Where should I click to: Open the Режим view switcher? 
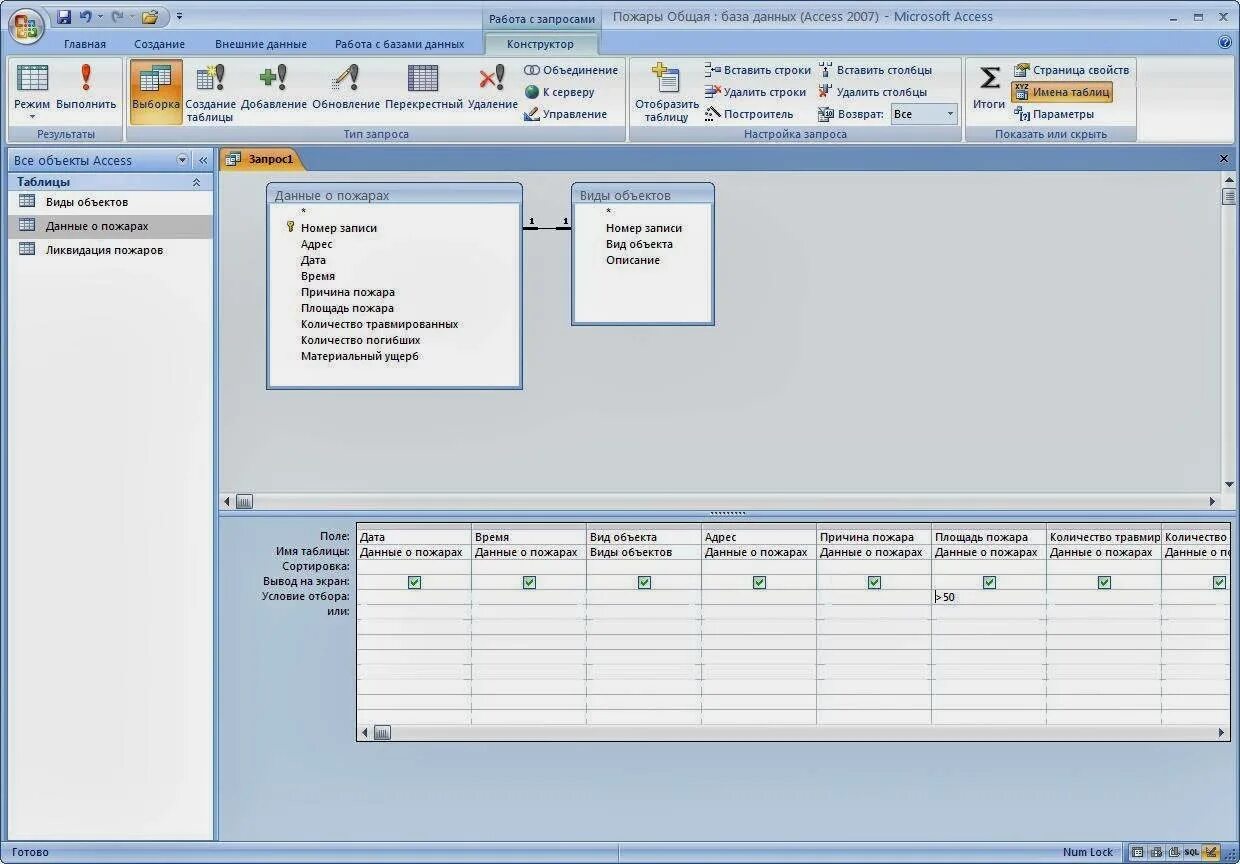[x=32, y=92]
